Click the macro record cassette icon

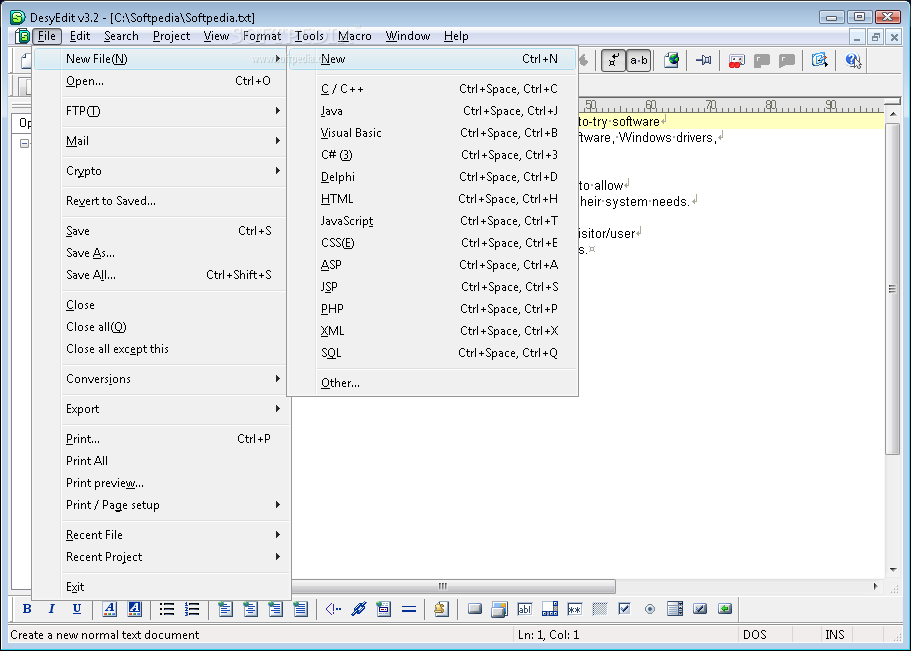click(736, 60)
